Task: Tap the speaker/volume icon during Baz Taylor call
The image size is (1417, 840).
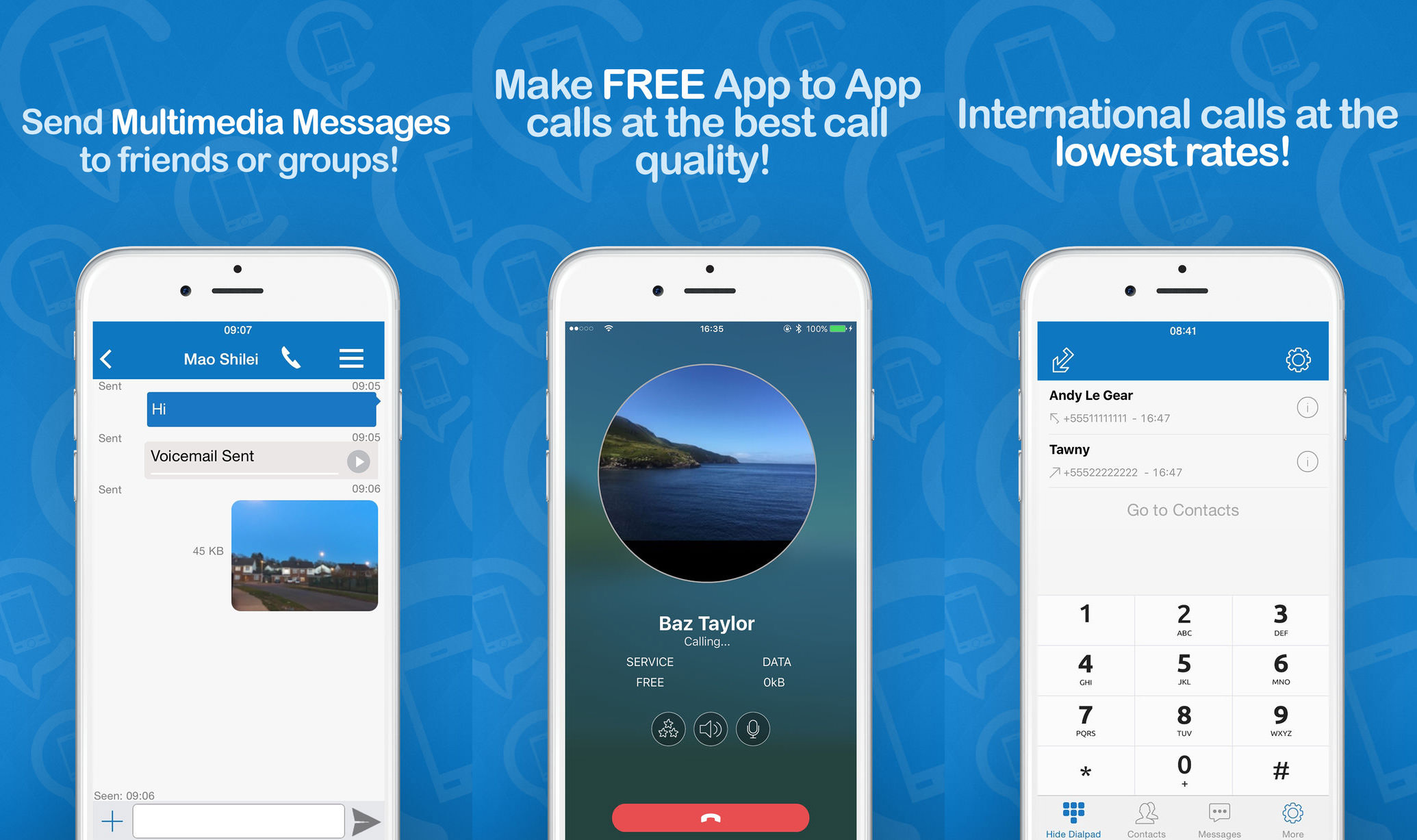Action: click(x=710, y=728)
